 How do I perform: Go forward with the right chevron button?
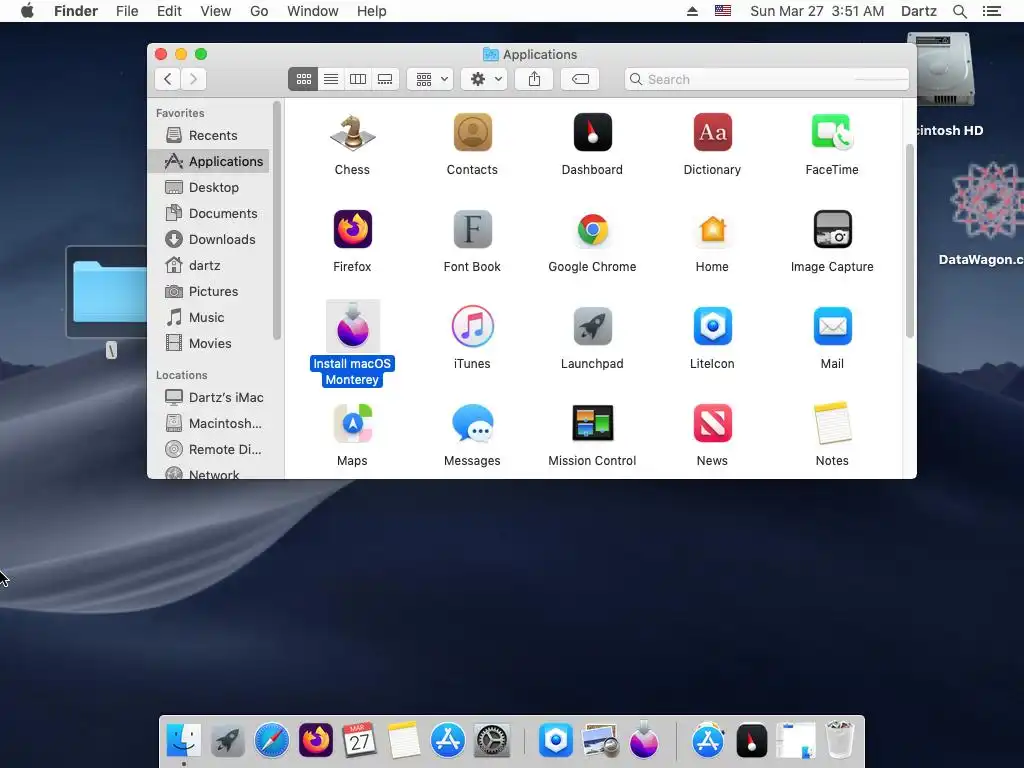(193, 79)
